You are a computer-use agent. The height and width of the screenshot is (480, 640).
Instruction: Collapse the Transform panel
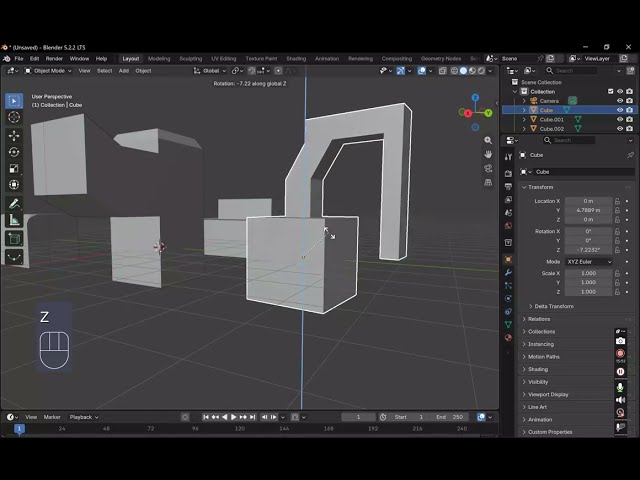538,187
